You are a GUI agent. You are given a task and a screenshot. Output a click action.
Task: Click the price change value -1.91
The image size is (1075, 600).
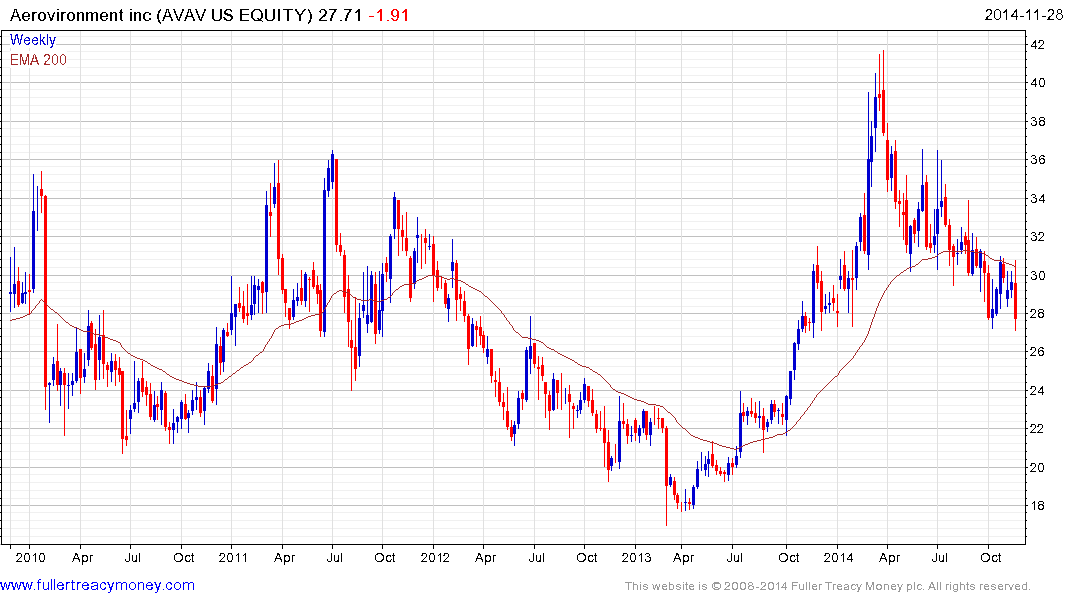point(389,15)
